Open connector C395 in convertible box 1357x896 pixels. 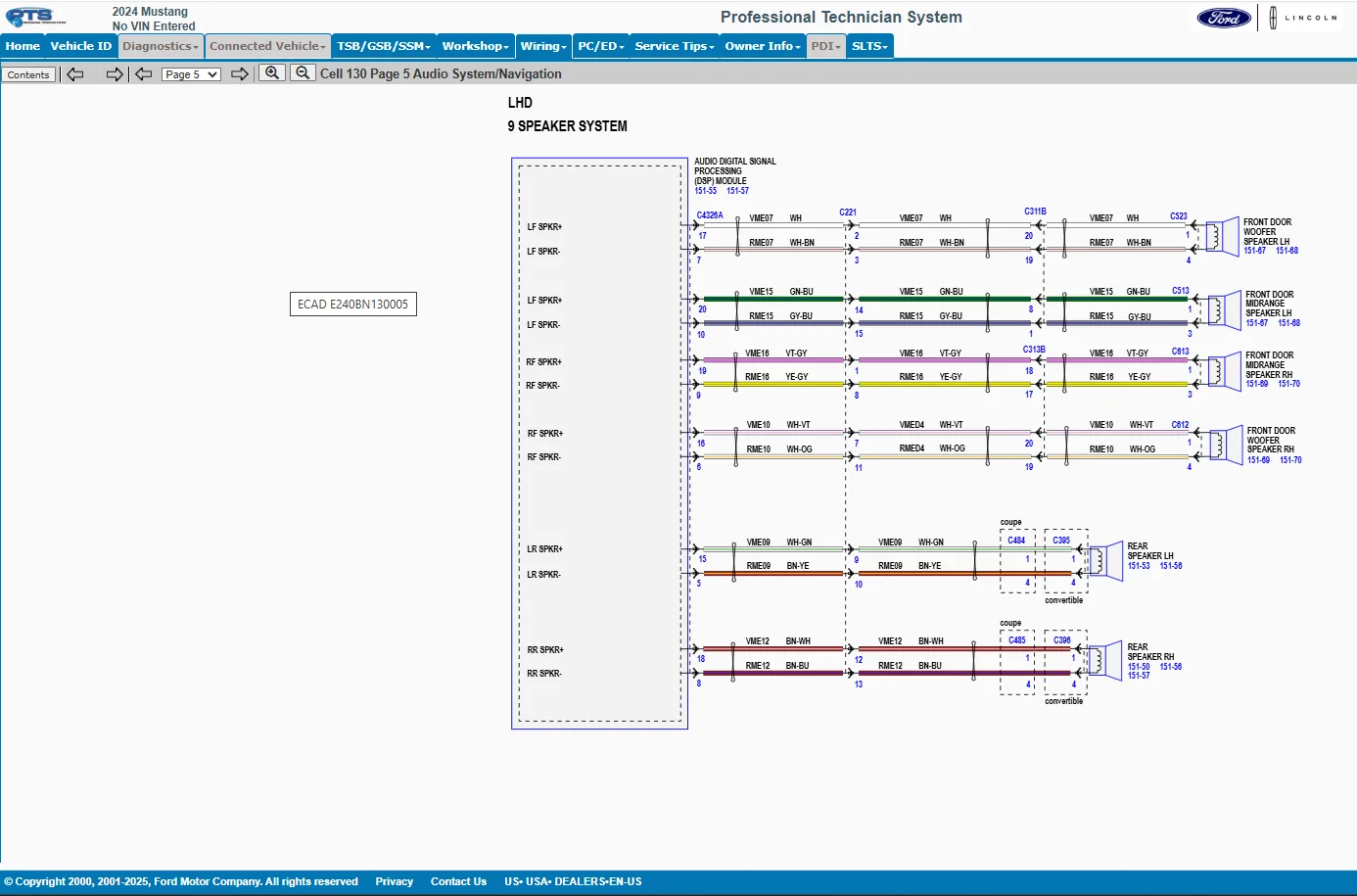[1062, 541]
